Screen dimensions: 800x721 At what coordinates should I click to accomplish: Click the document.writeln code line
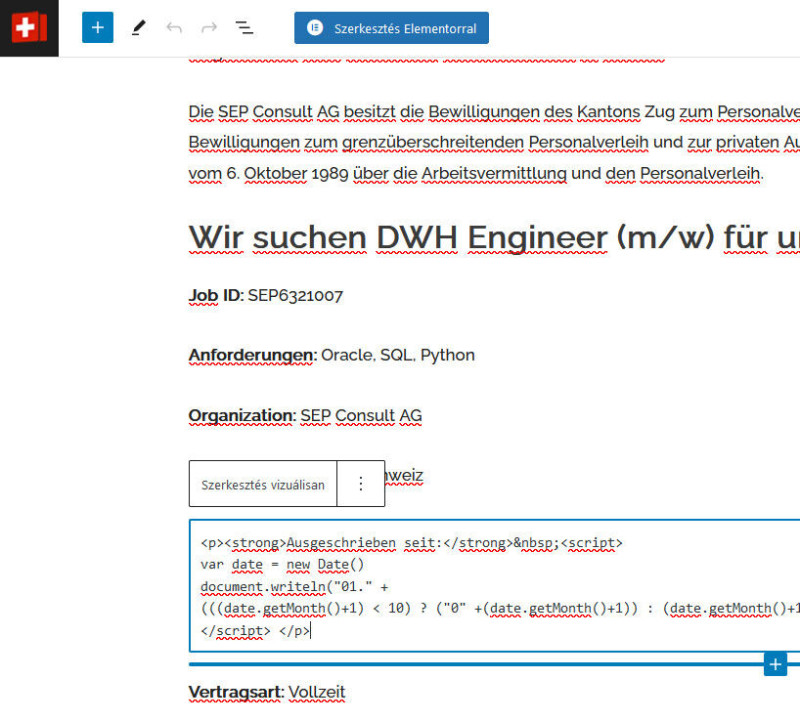[294, 587]
